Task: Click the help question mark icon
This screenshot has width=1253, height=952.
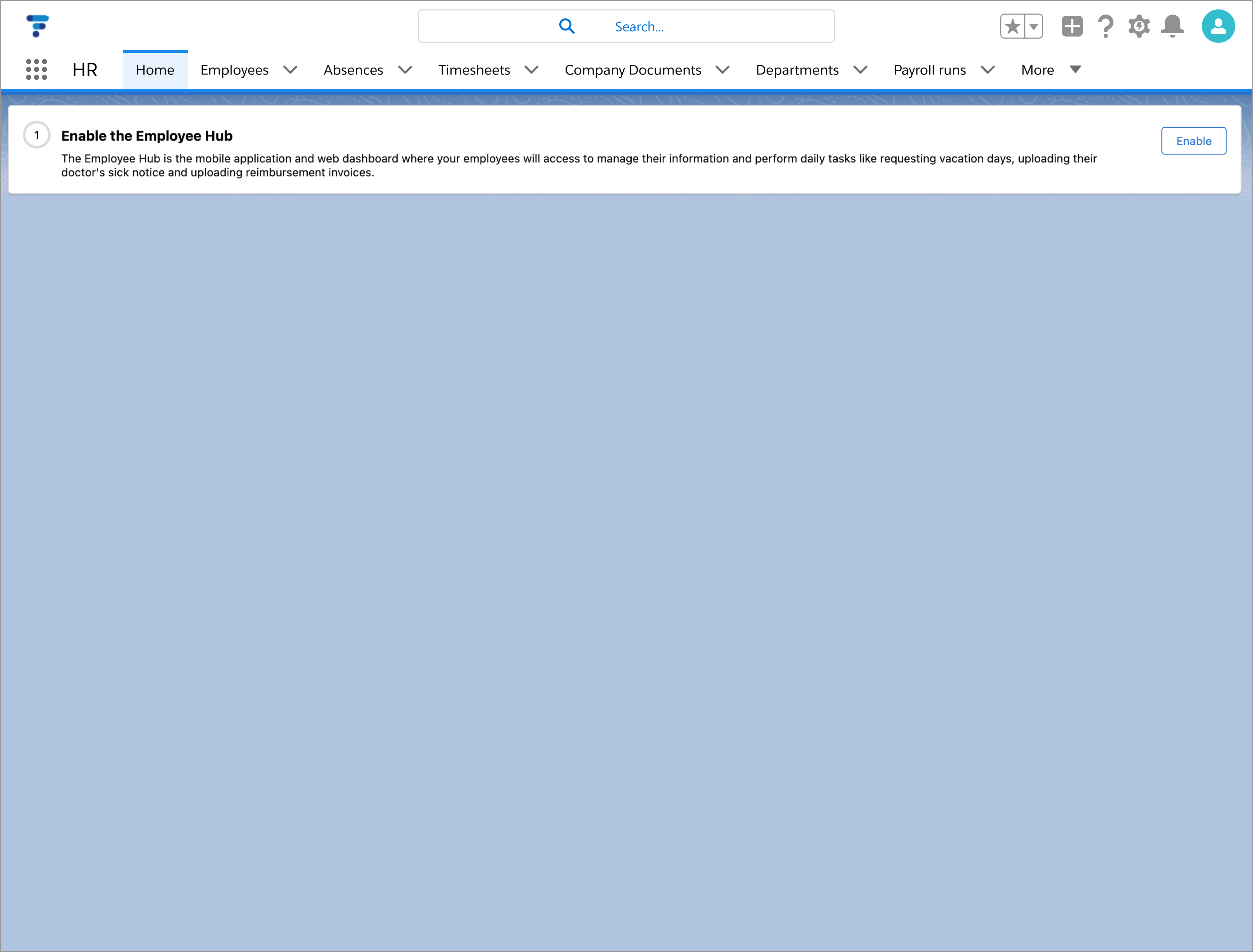Action: [x=1105, y=26]
